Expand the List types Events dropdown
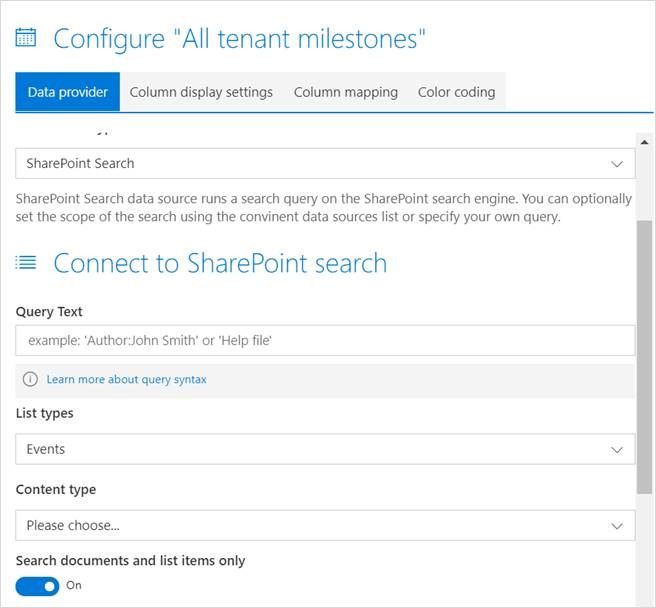This screenshot has width=656, height=608. pyautogui.click(x=325, y=449)
